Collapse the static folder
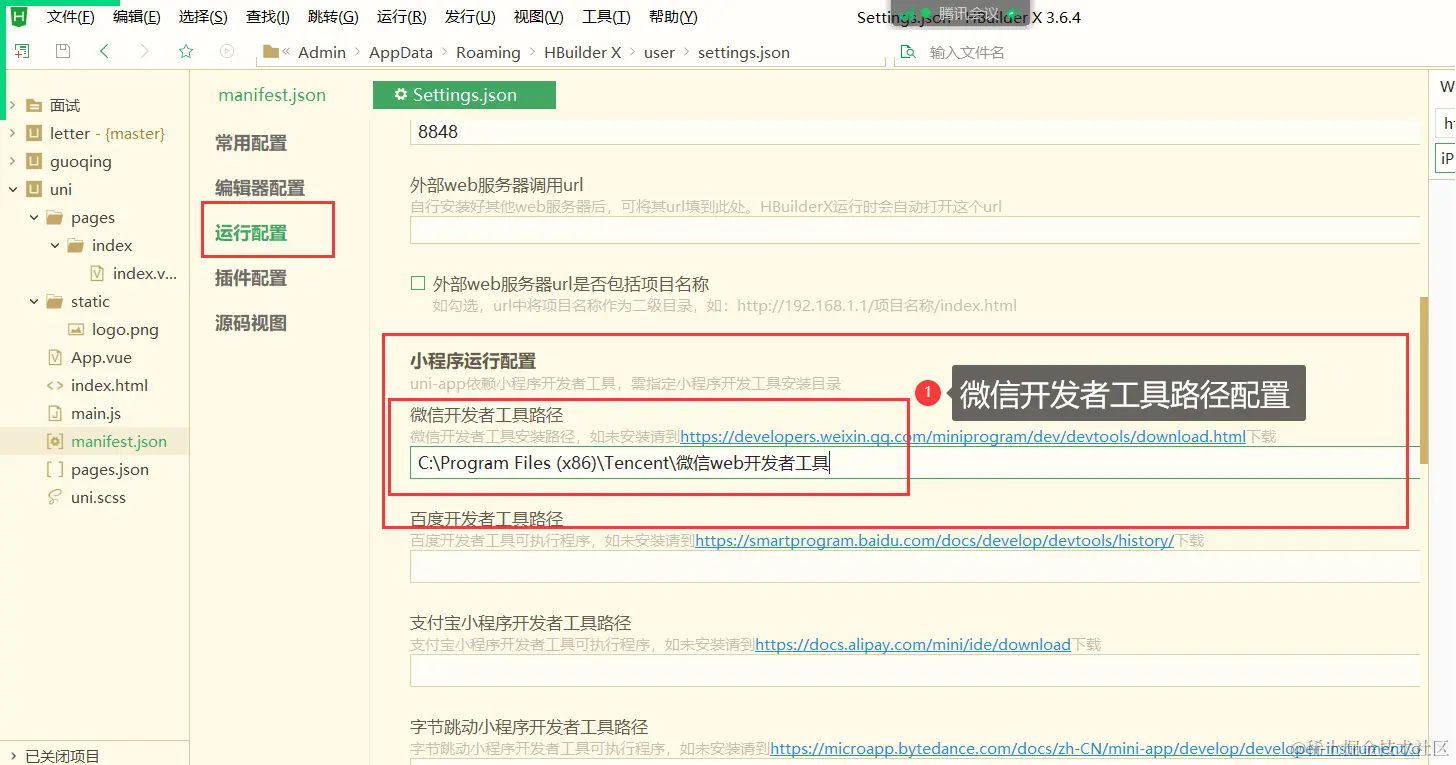The height and width of the screenshot is (765, 1456). (x=33, y=301)
